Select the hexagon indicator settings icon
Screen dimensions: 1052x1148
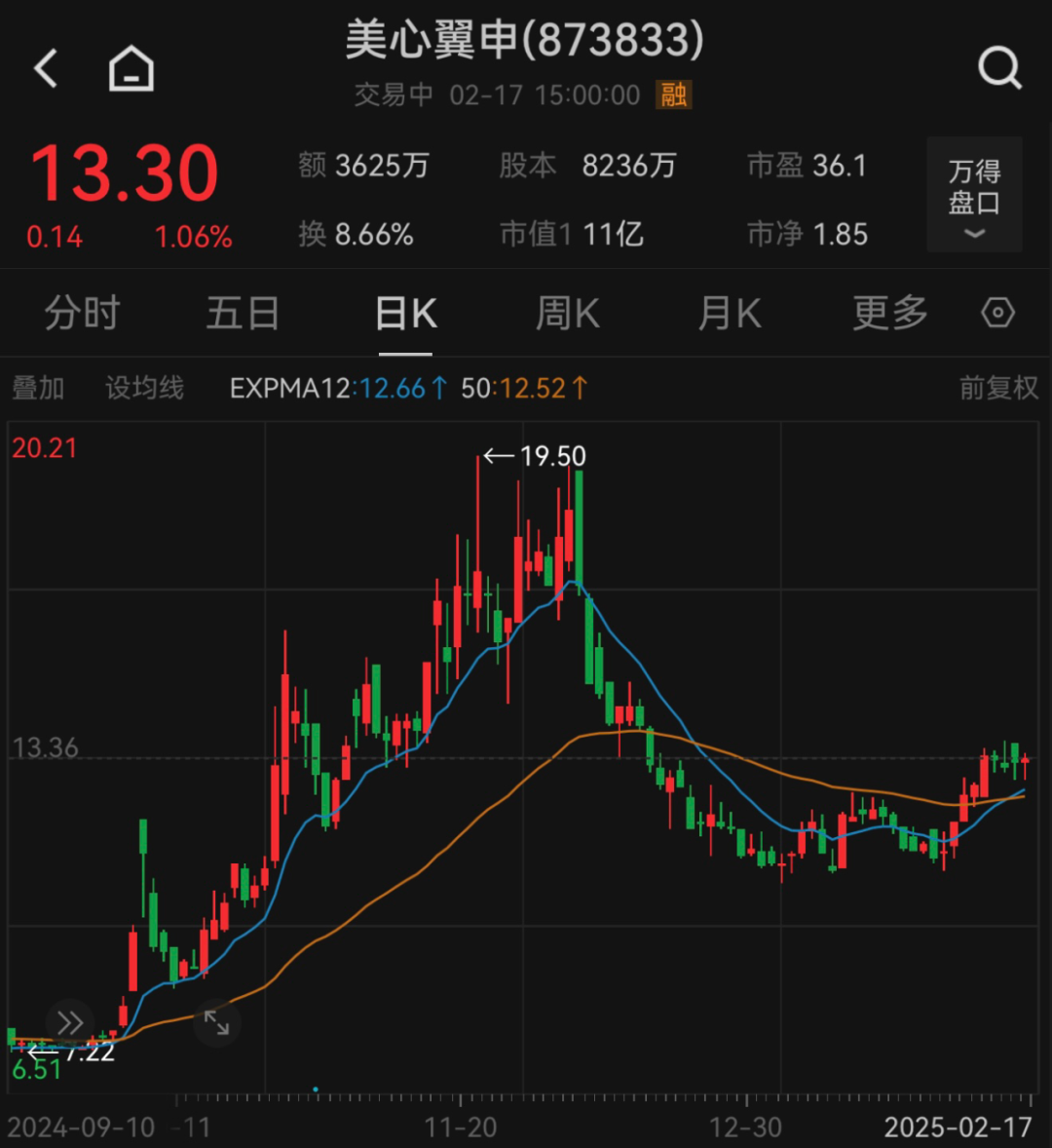(996, 313)
